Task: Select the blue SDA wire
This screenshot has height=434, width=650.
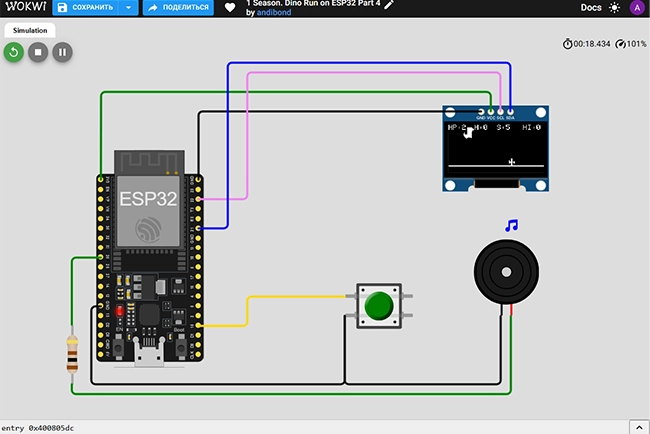Action: (x=369, y=63)
